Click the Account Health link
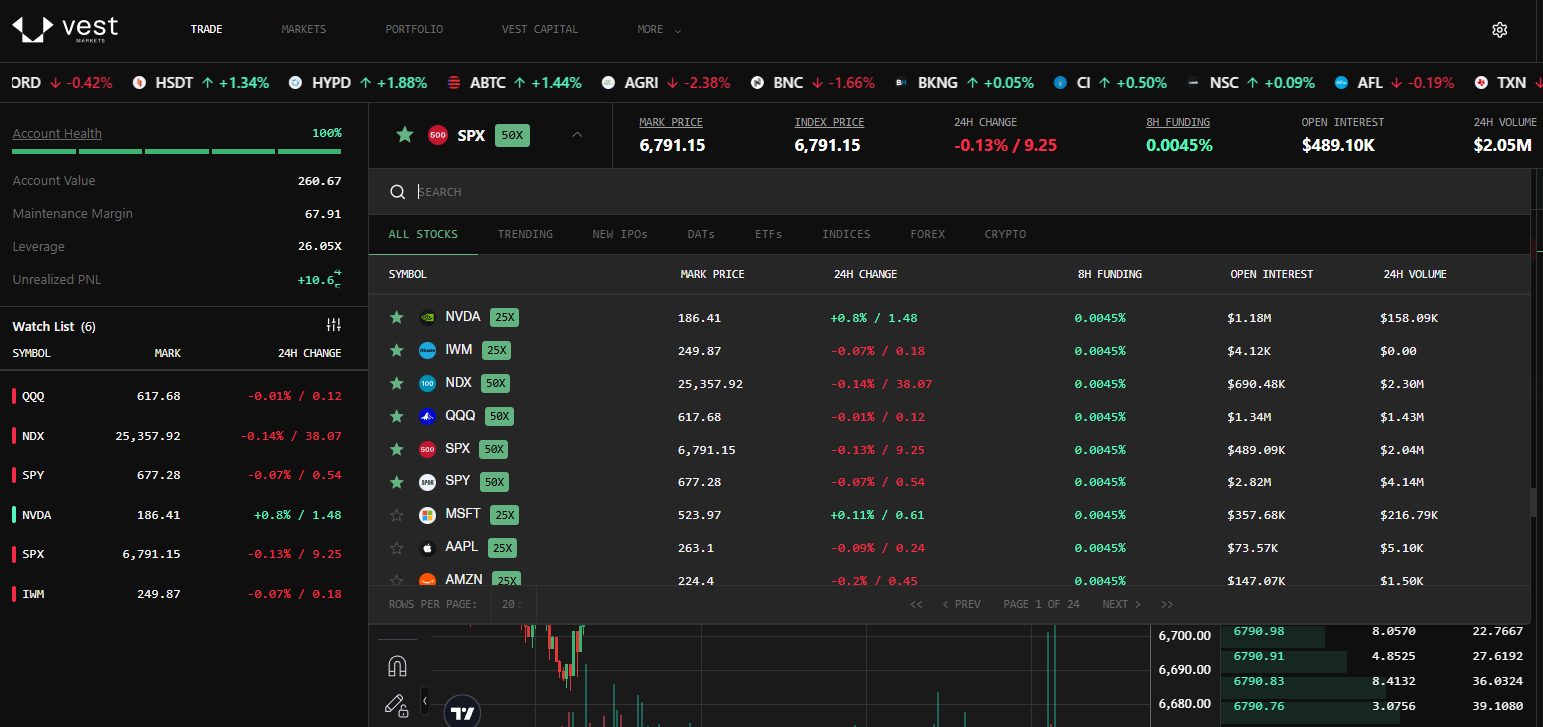Viewport: 1543px width, 727px height. click(57, 134)
